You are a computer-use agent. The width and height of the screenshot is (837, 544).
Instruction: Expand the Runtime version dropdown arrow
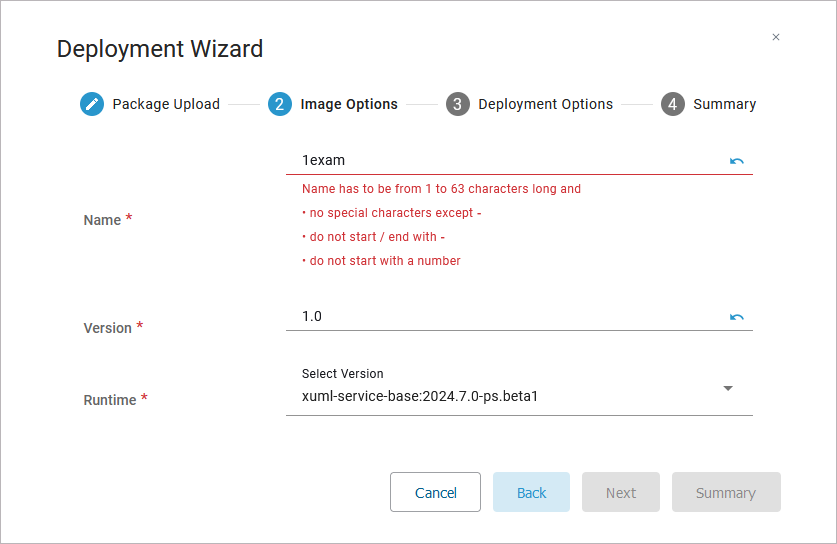point(728,388)
